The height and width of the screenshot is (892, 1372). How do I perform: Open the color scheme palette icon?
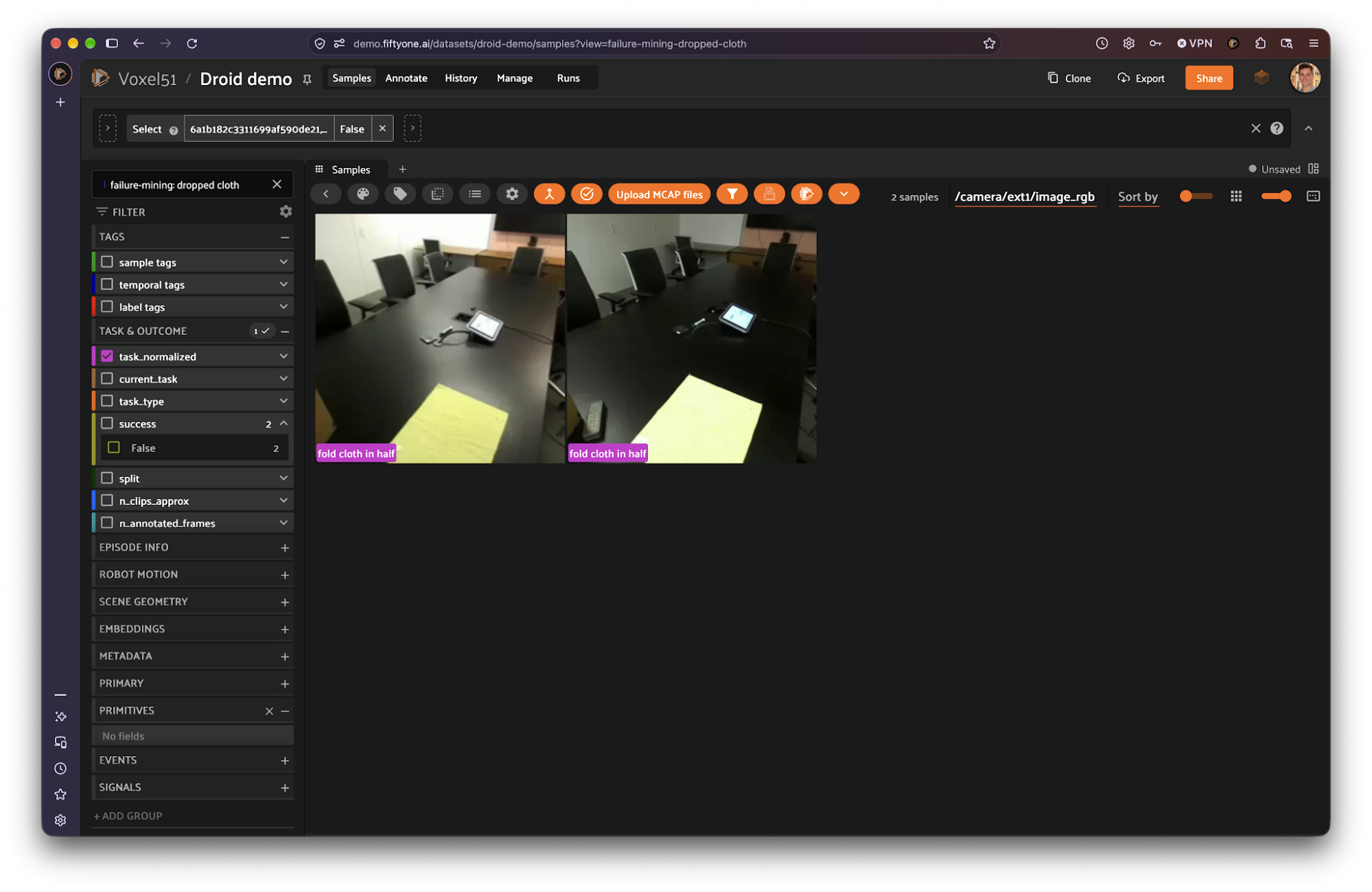coord(363,194)
